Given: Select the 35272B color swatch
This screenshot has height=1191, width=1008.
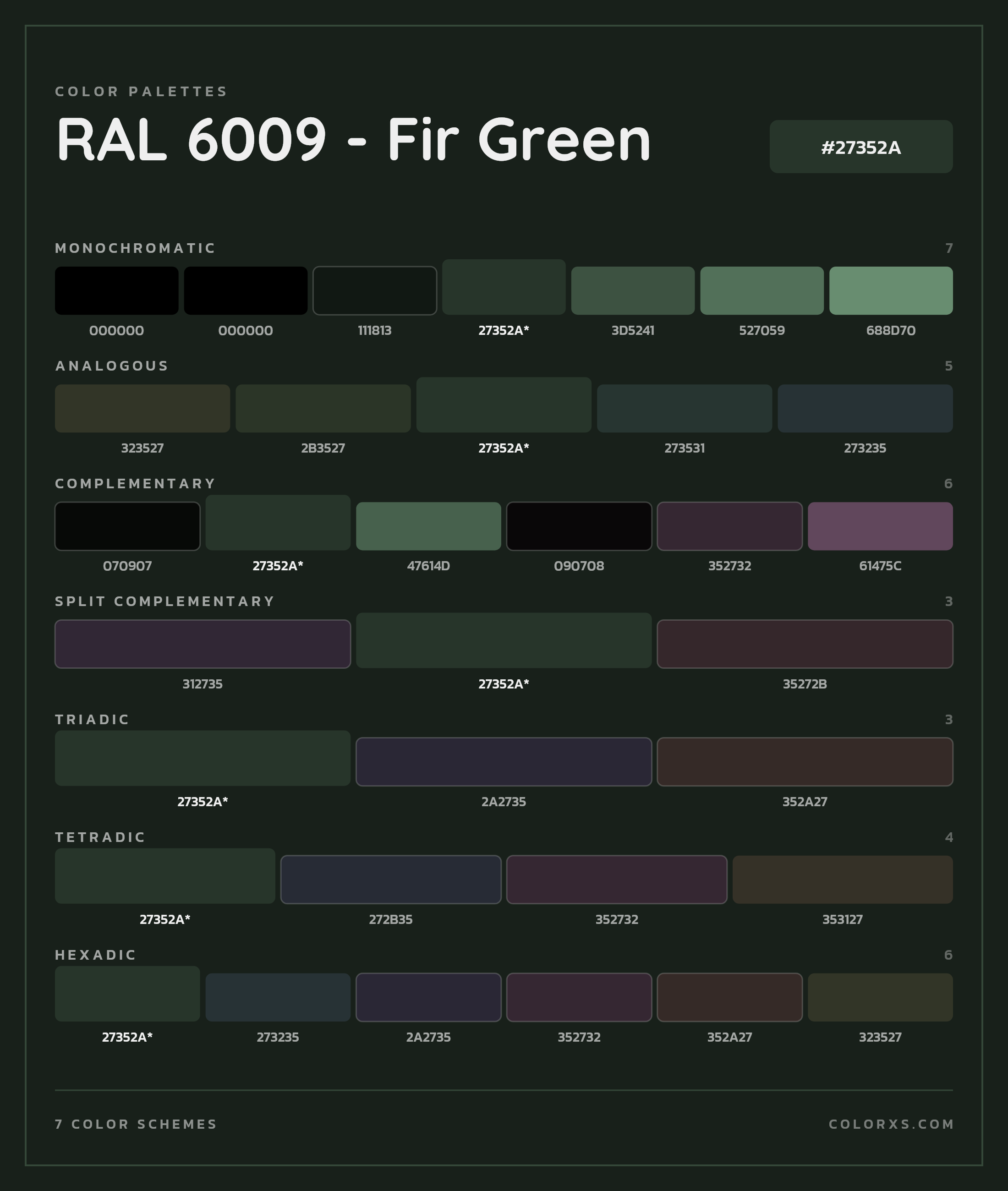Looking at the screenshot, I should [x=805, y=644].
